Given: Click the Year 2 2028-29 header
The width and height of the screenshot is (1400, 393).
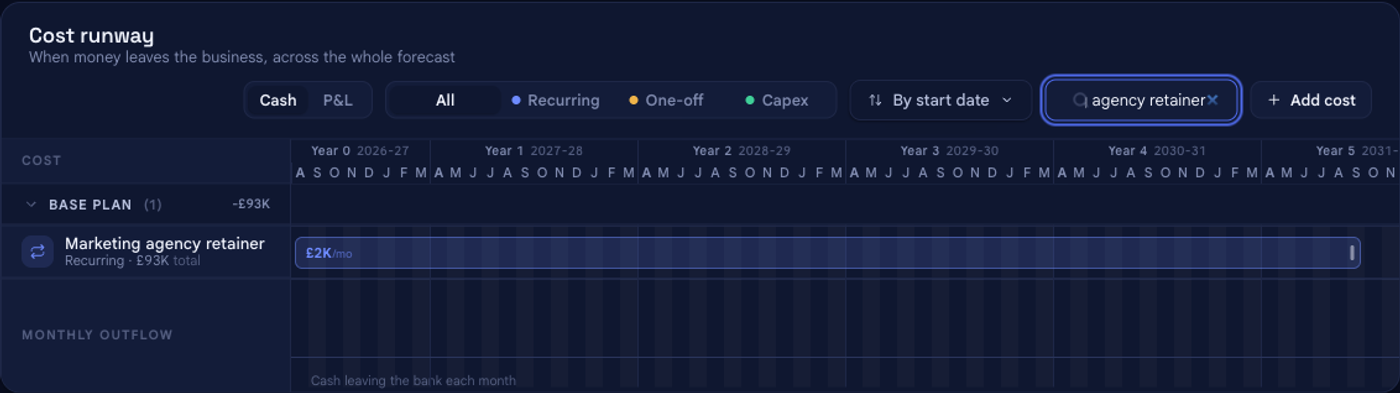Looking at the screenshot, I should [742, 151].
